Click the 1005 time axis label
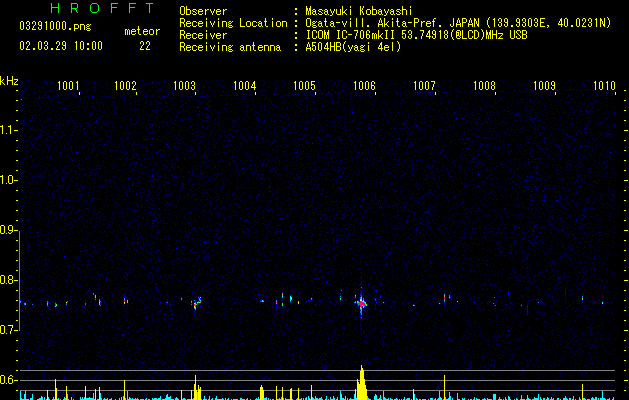Image resolution: width=629 pixels, height=400 pixels. (x=304, y=85)
